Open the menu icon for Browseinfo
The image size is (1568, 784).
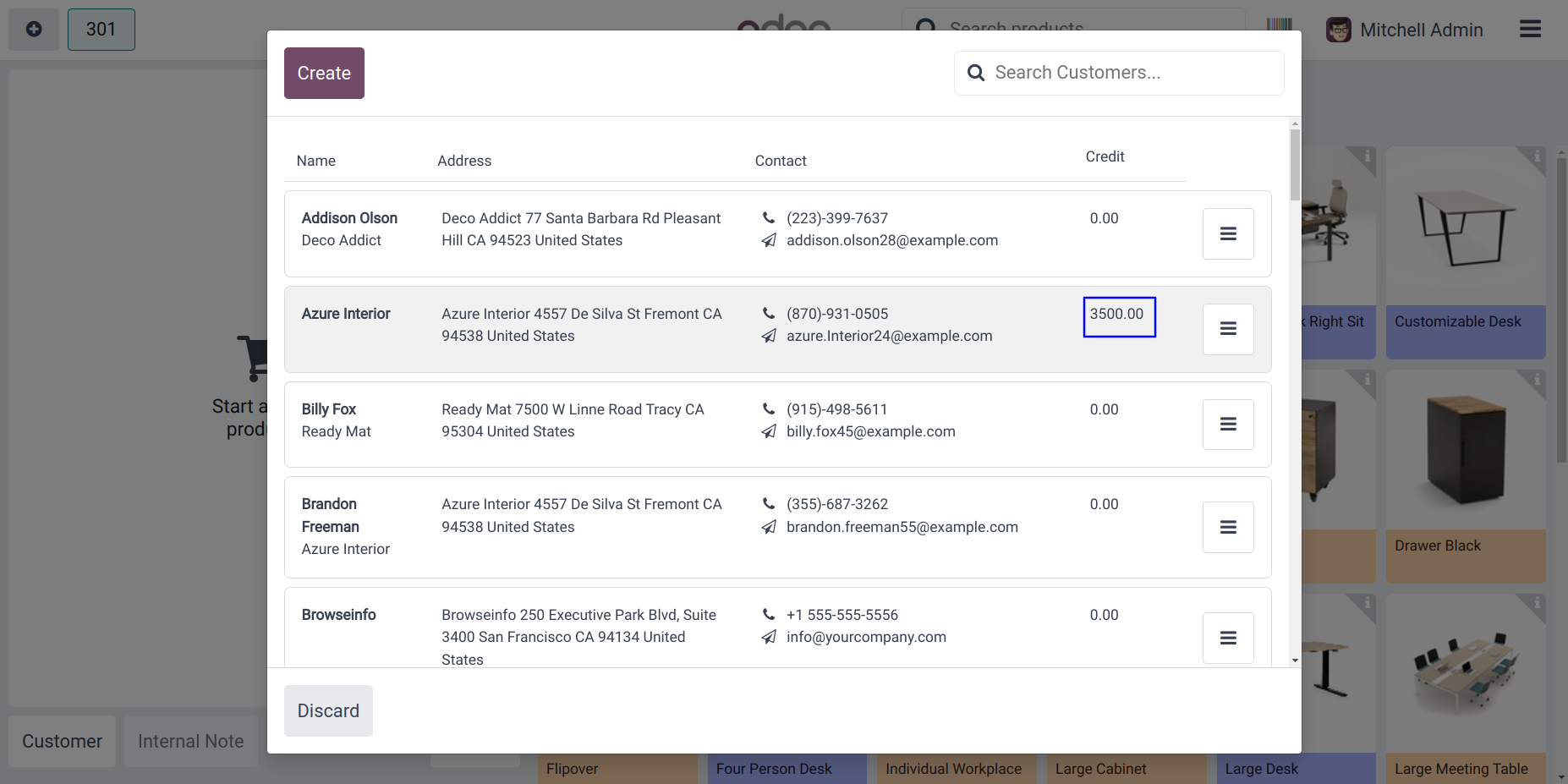click(x=1228, y=638)
